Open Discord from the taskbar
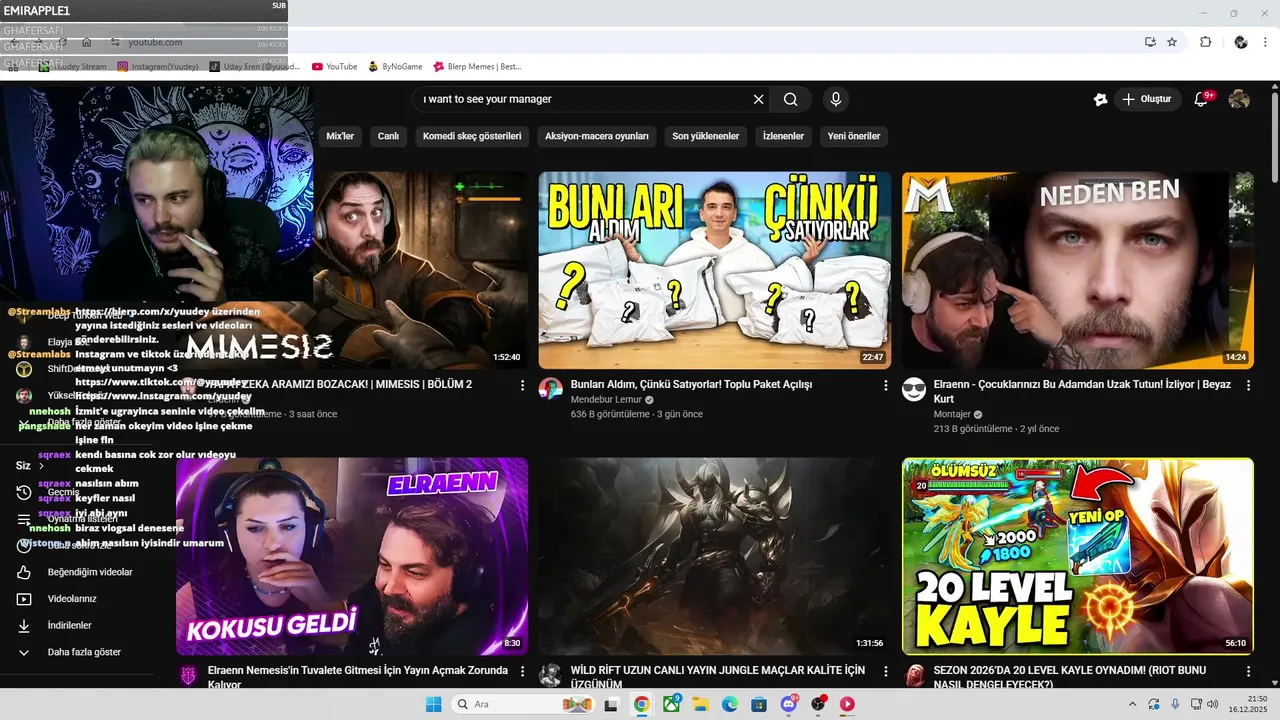Viewport: 1280px width, 720px height. (789, 704)
